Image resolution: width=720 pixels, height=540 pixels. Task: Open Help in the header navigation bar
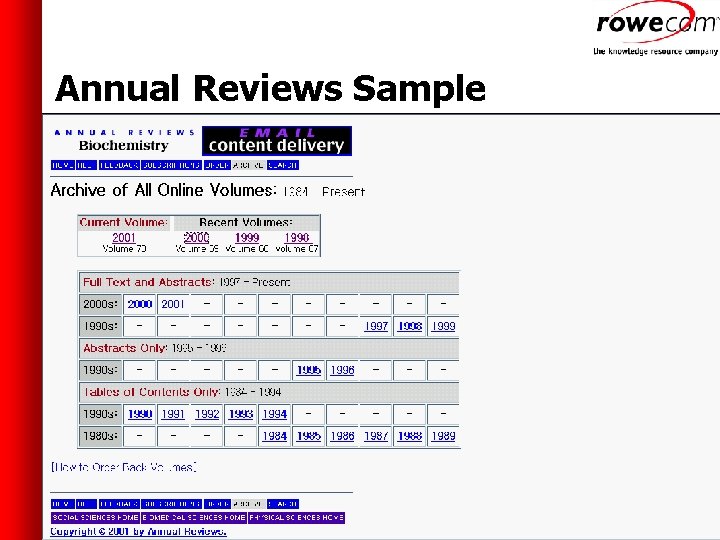pyautogui.click(x=86, y=165)
